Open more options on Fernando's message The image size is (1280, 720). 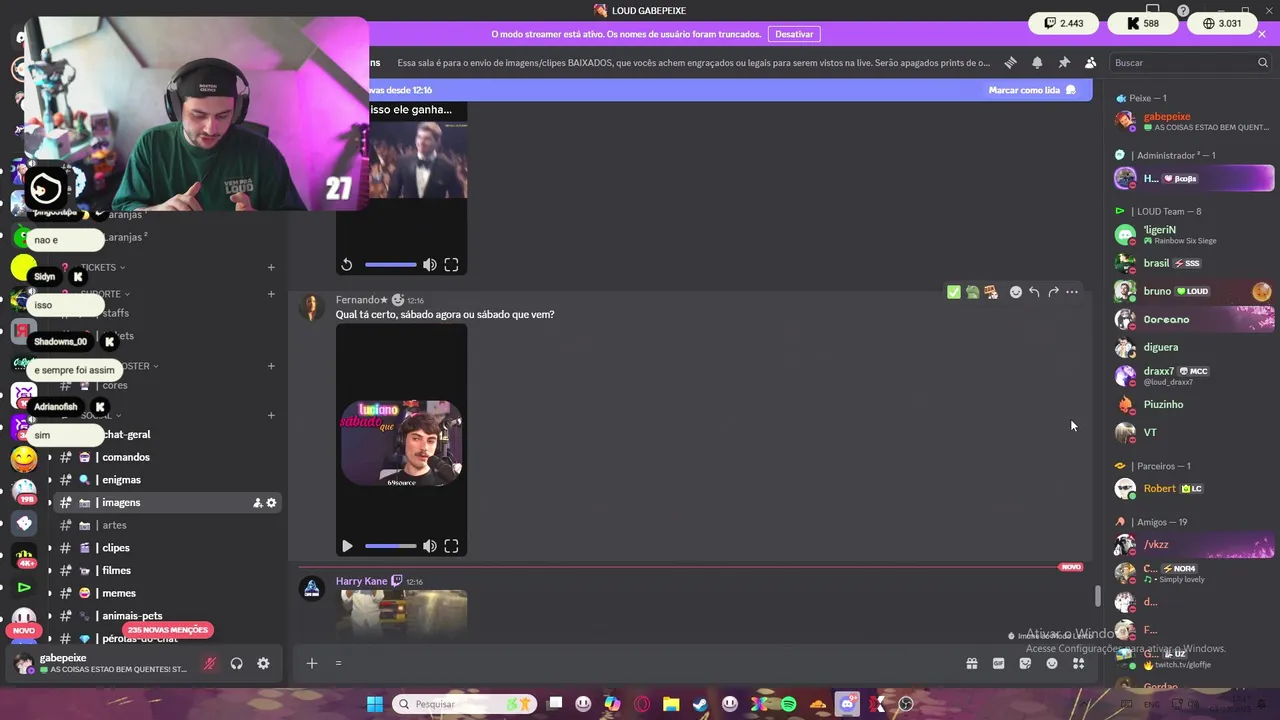[x=1072, y=292]
